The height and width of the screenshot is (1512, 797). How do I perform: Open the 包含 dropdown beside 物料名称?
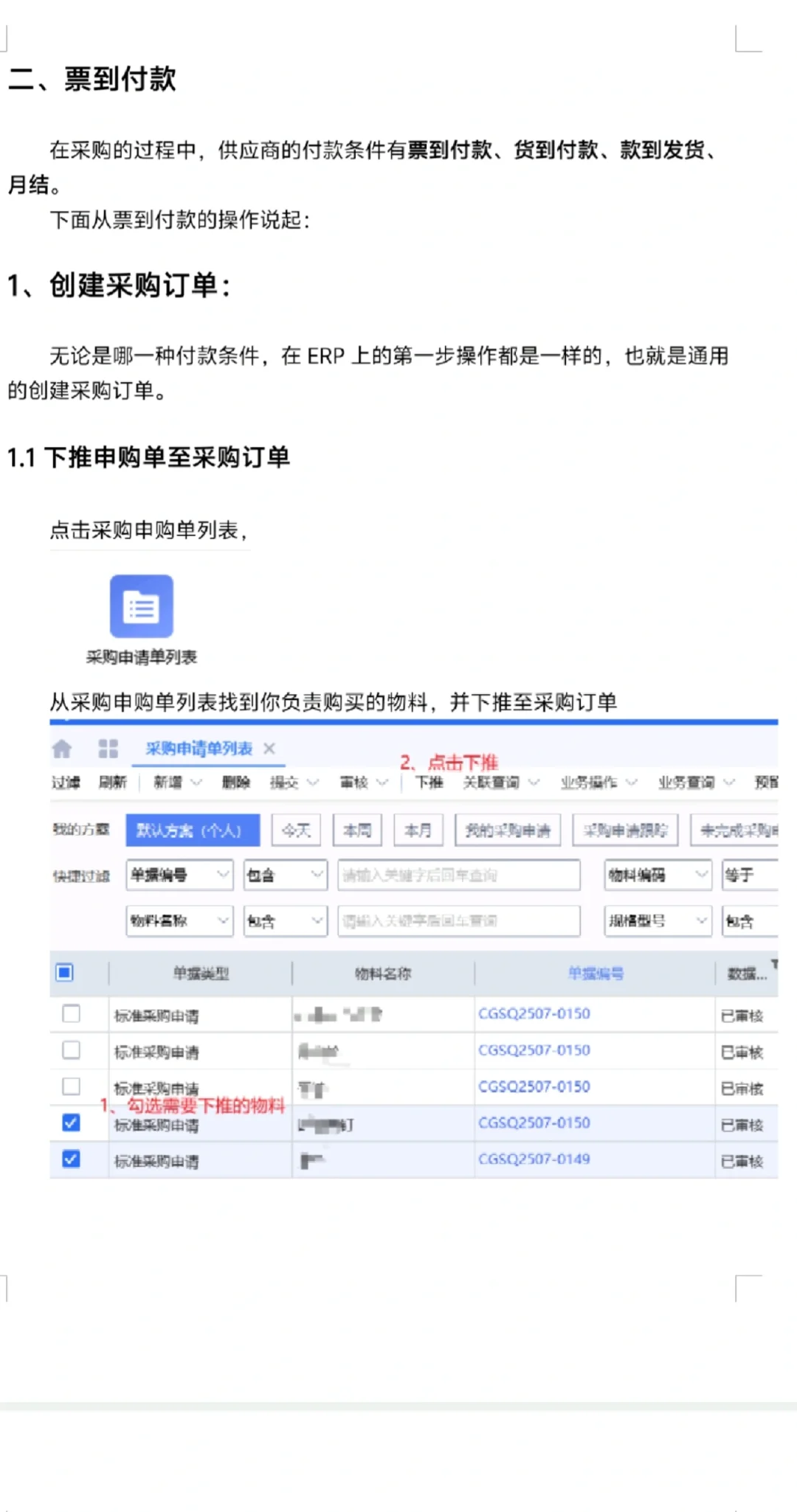click(286, 921)
